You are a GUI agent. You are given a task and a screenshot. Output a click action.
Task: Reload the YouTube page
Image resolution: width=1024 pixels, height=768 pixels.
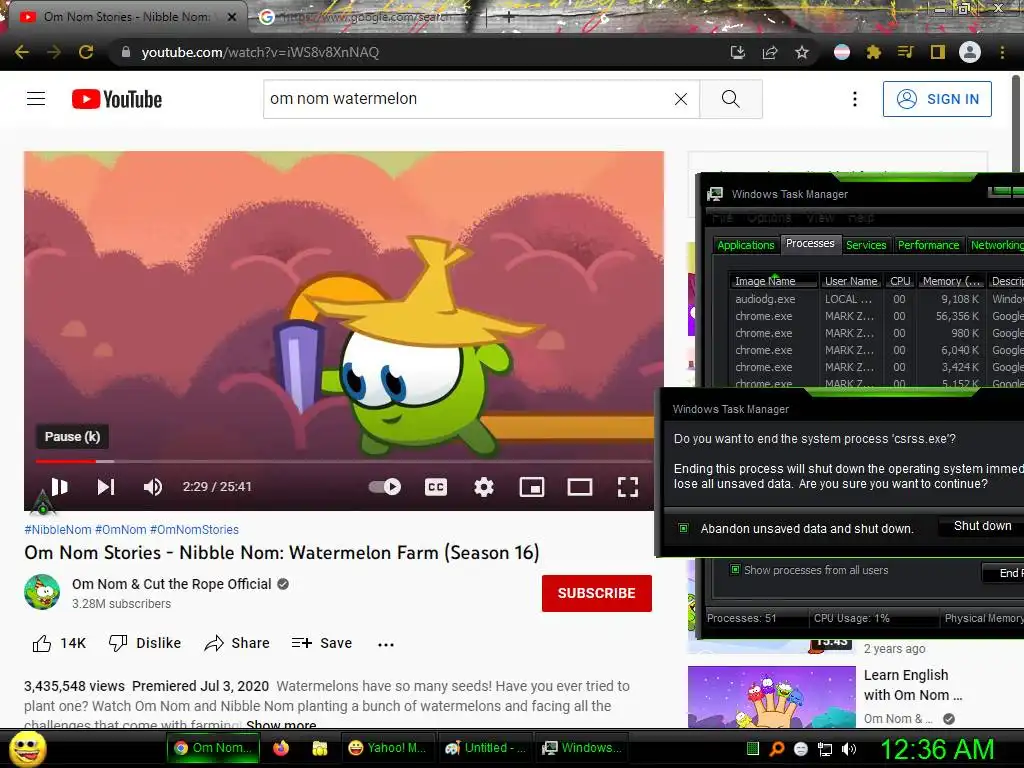click(x=86, y=52)
